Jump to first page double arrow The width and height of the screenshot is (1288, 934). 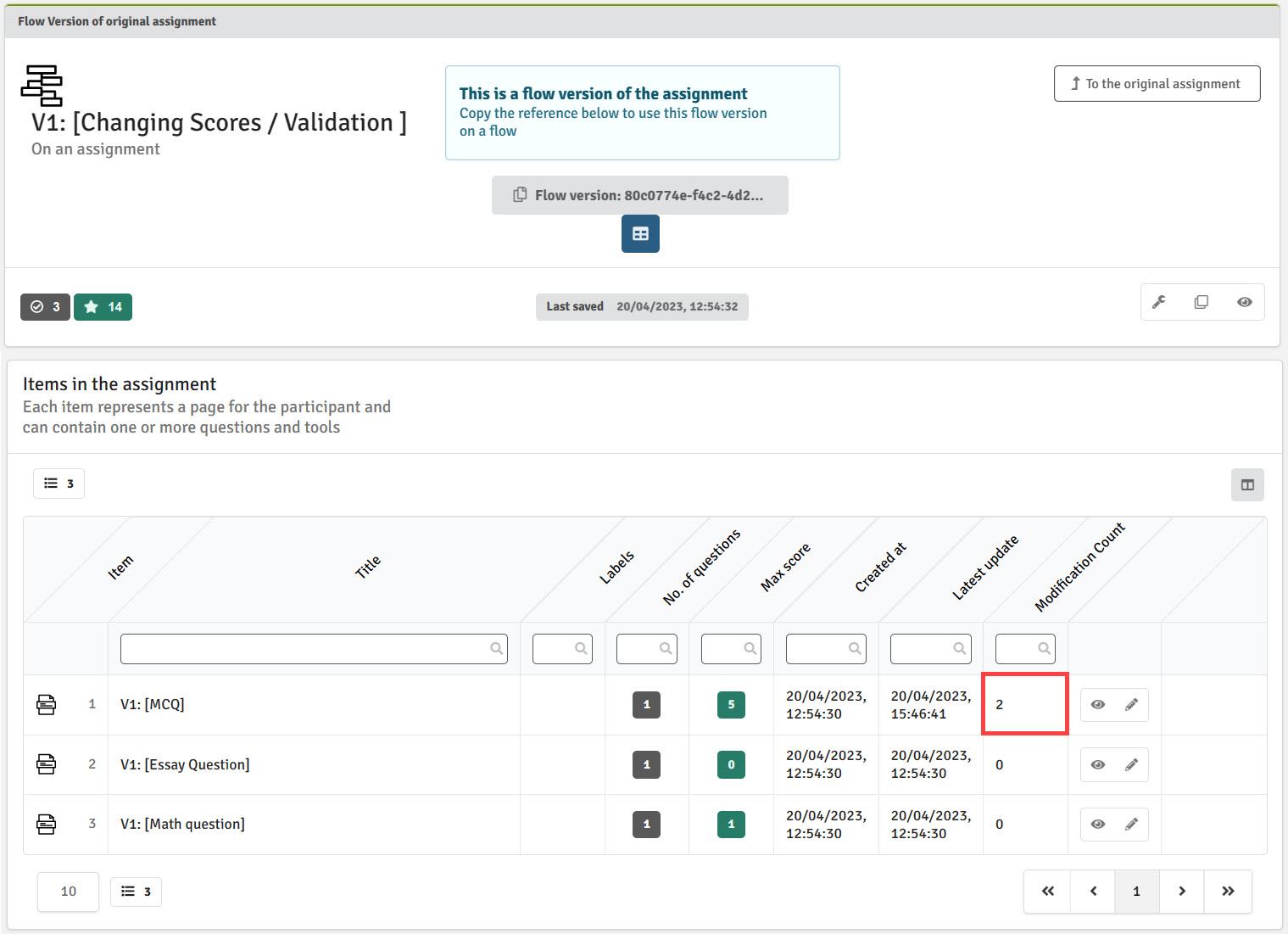pos(1048,892)
